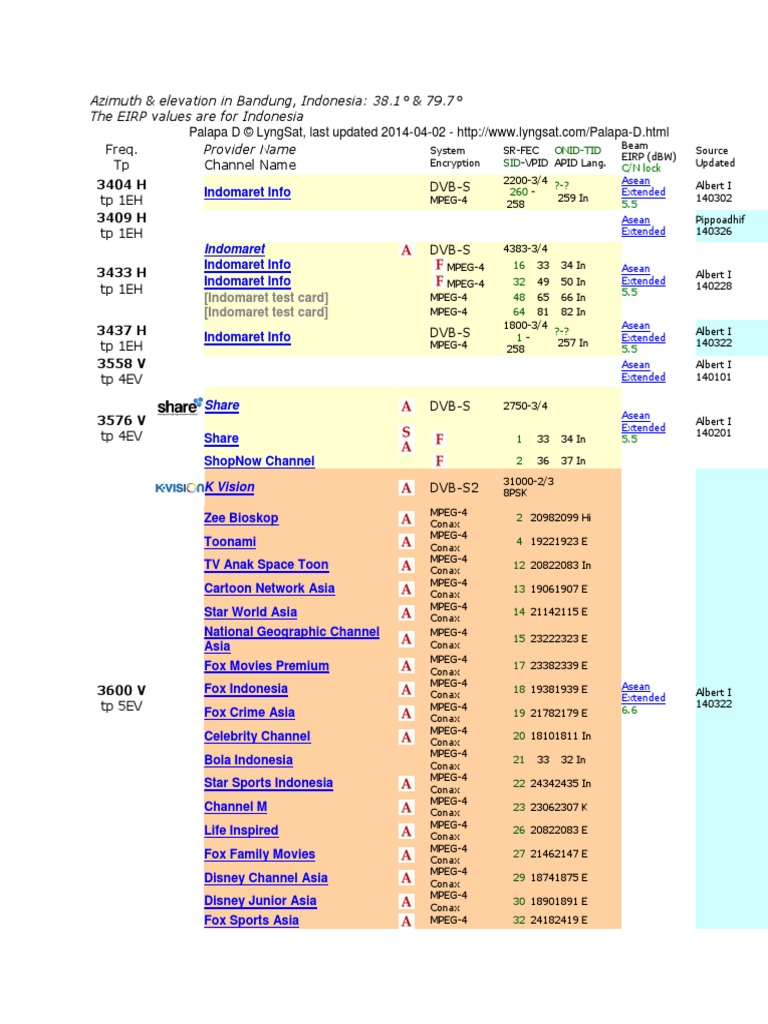Image resolution: width=768 pixels, height=1024 pixels.
Task: Click the A icon for National Geographic Channel
Action: tap(406, 639)
